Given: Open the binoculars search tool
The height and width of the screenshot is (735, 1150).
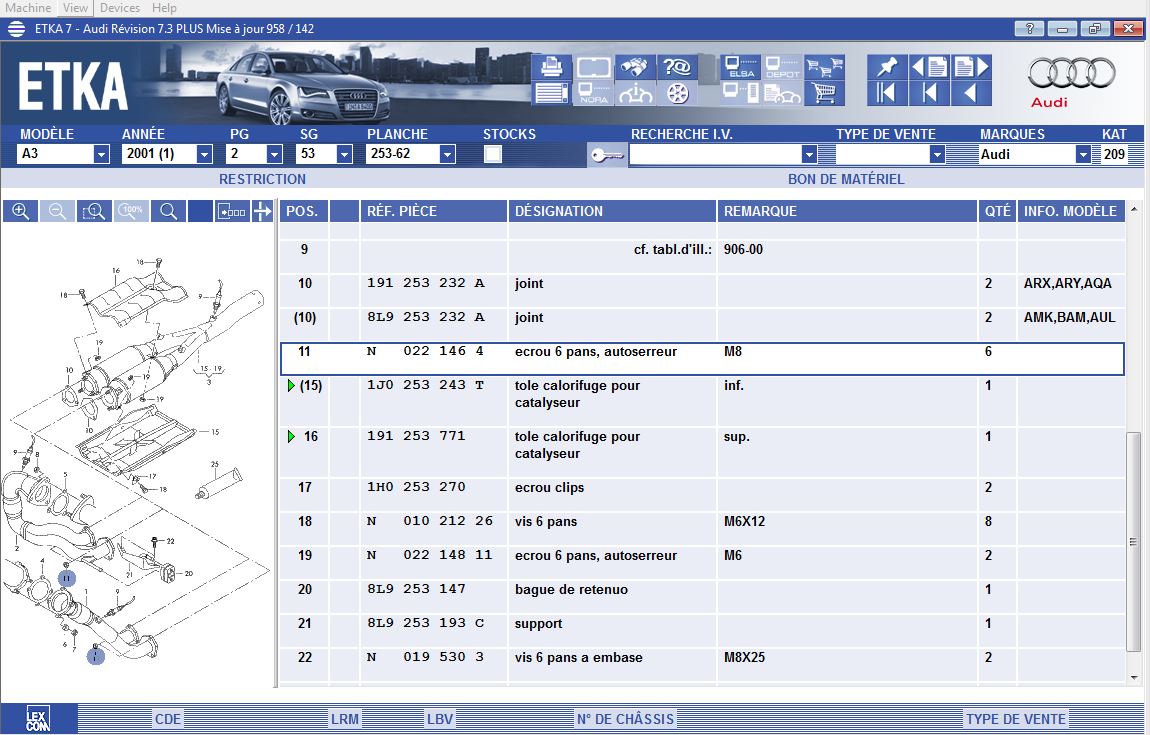Looking at the screenshot, I should pyautogui.click(x=633, y=68).
